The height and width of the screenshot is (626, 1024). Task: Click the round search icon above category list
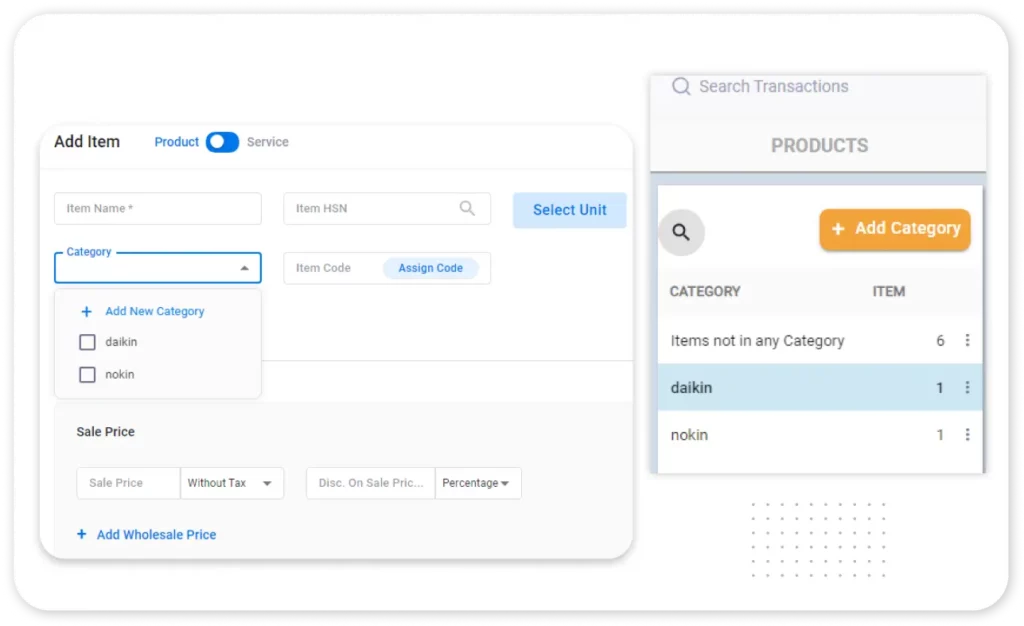(x=681, y=233)
